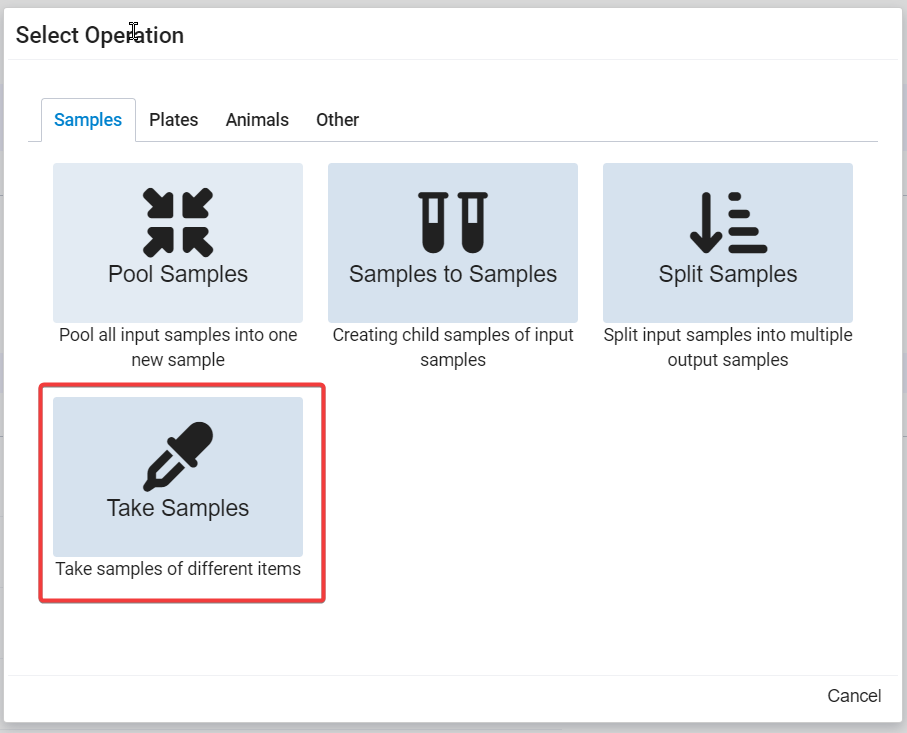Click "Take samples of different items" caption
The image size is (907, 733).
(178, 569)
